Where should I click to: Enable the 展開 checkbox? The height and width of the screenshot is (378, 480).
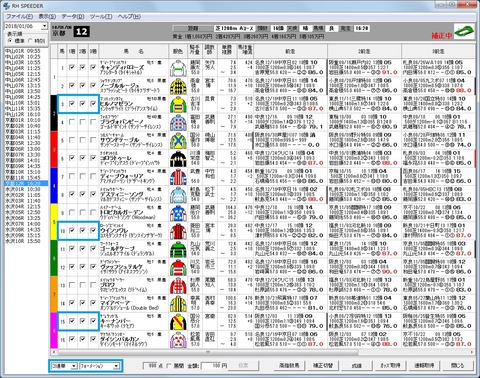click(169, 366)
